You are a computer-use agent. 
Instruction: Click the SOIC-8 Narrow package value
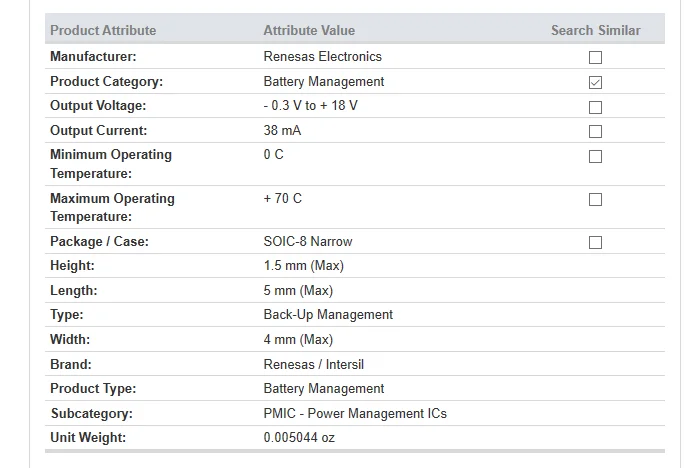point(308,242)
